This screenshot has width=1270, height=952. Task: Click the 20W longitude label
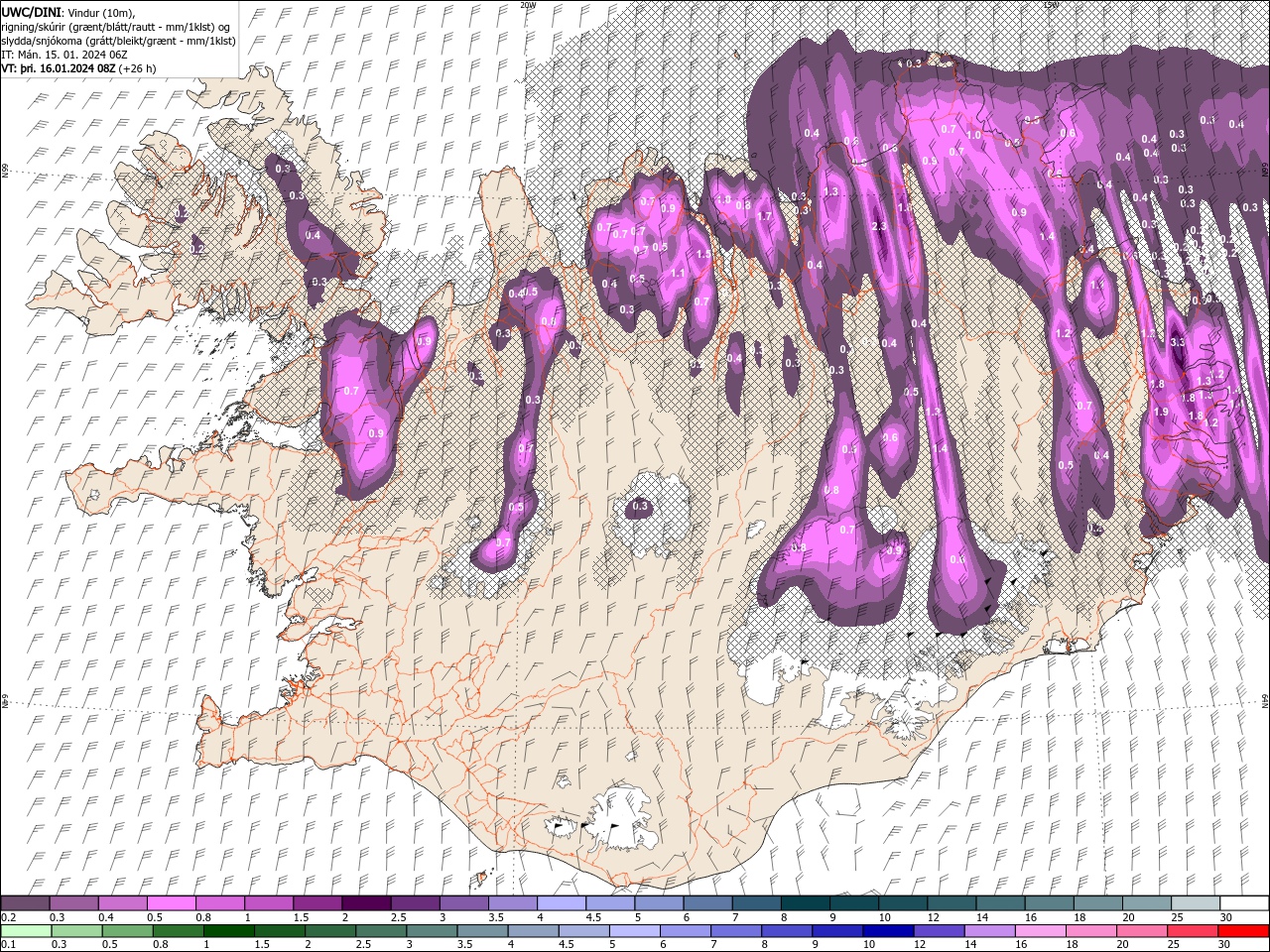(527, 5)
